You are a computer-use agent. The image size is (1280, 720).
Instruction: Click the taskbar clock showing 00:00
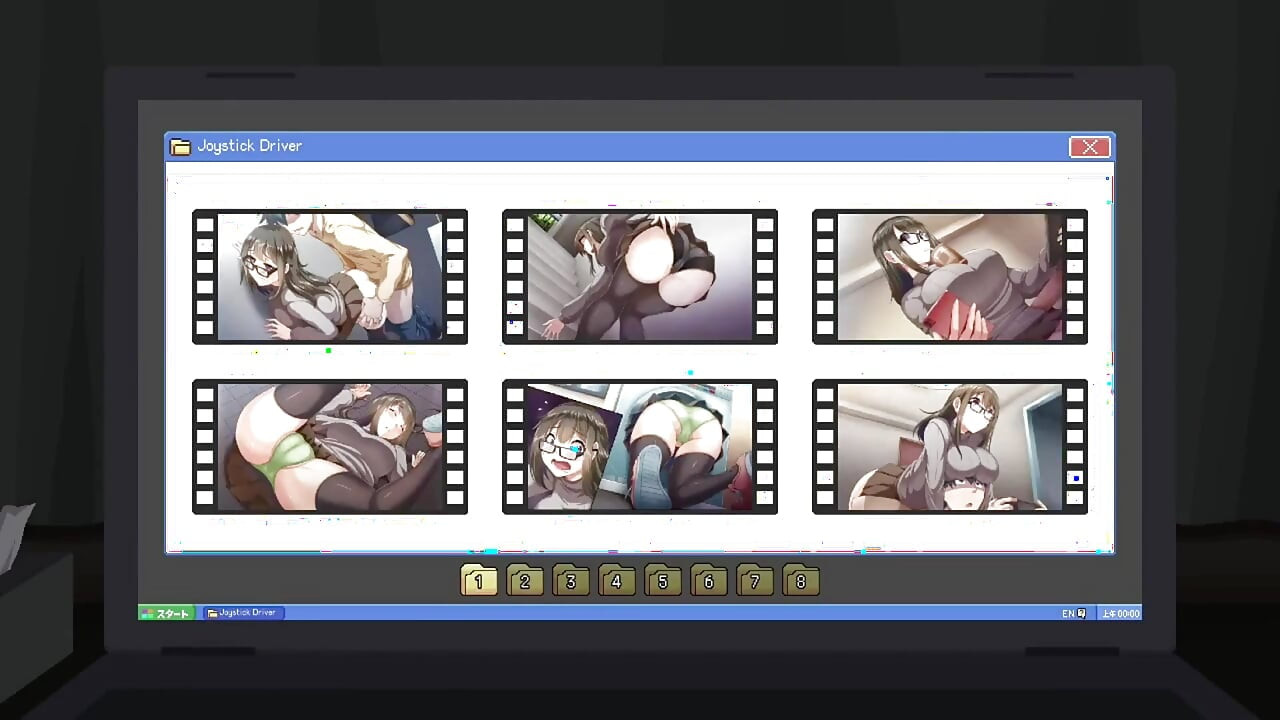click(x=1120, y=613)
